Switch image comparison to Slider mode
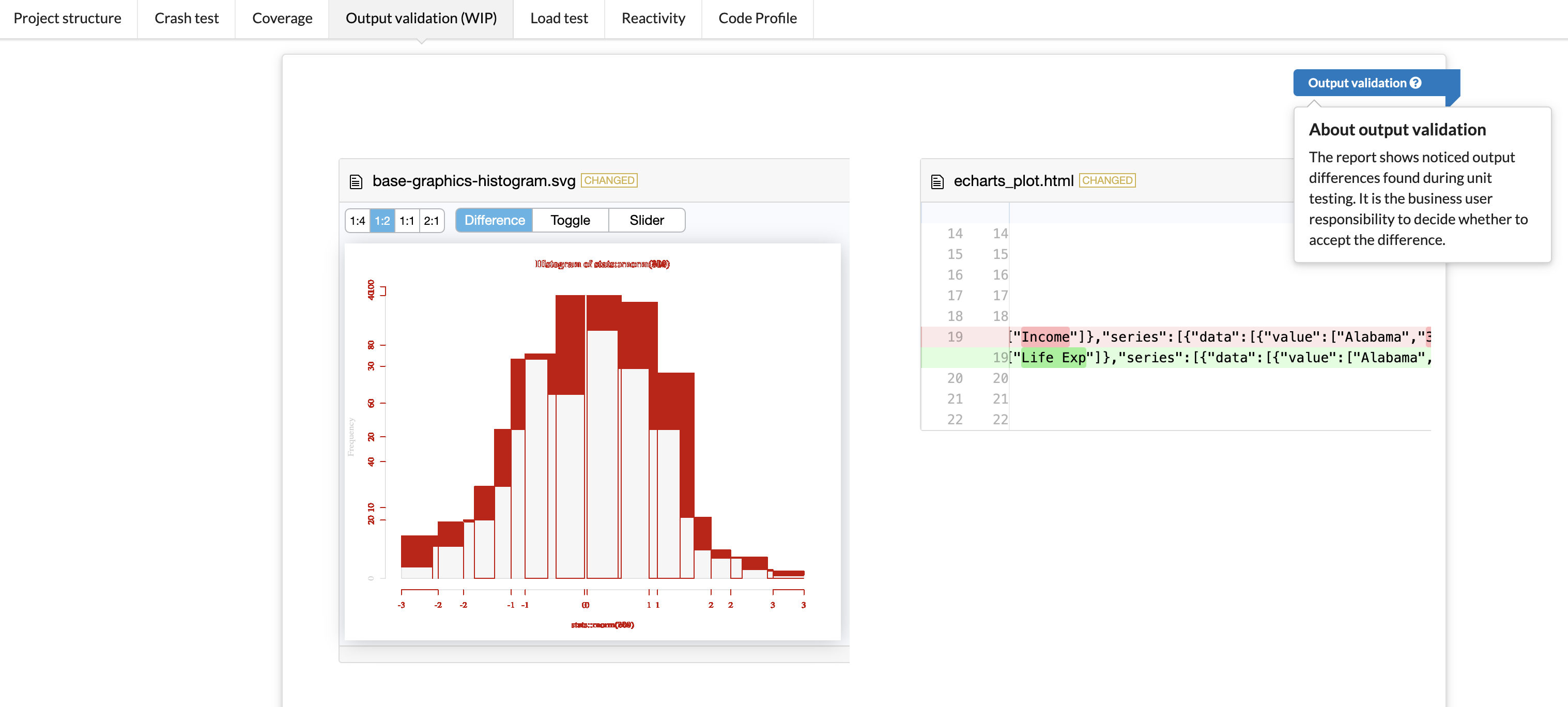This screenshot has width=1568, height=707. point(647,221)
